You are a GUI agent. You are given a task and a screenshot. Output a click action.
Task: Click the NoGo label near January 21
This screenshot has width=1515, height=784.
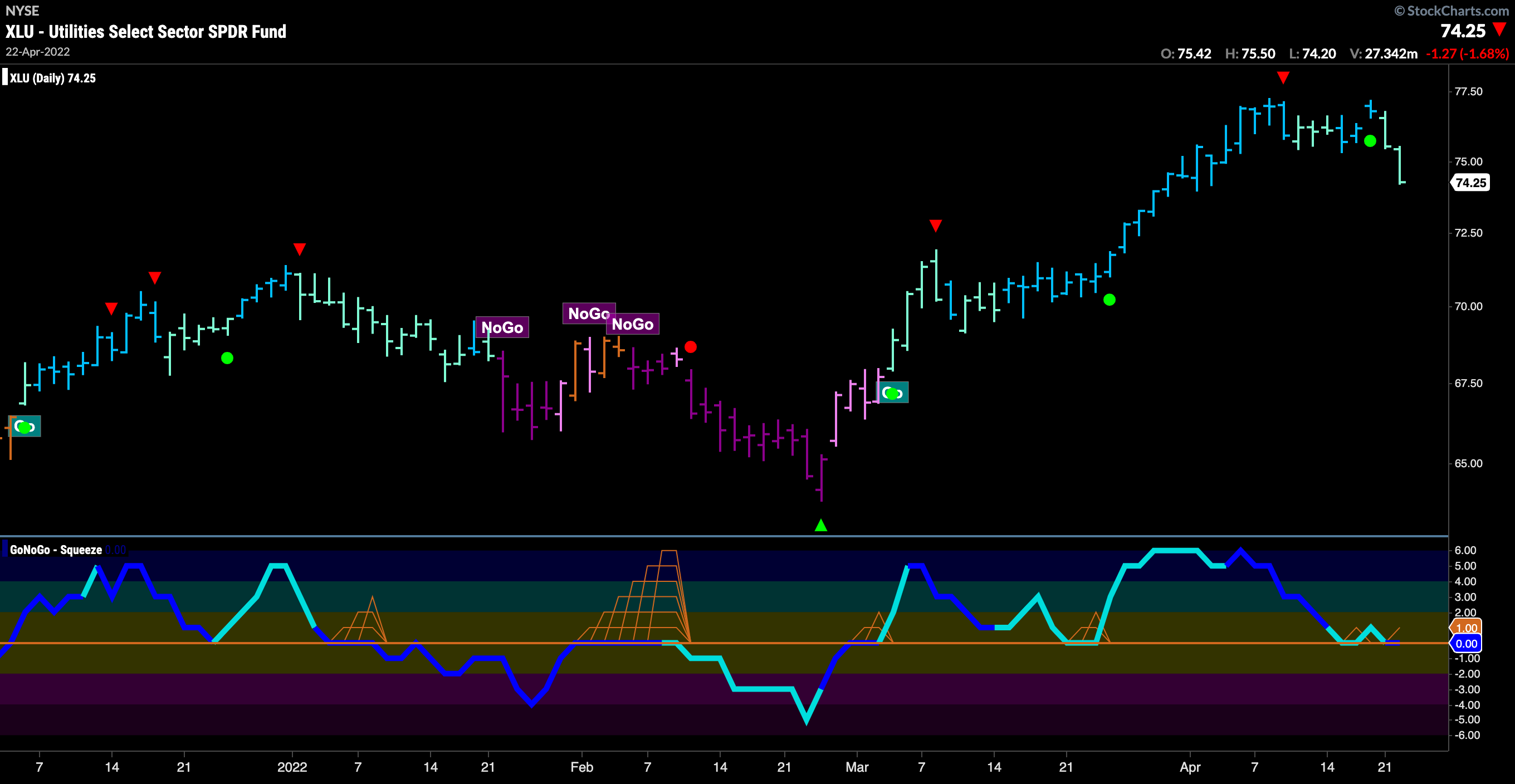pyautogui.click(x=502, y=327)
